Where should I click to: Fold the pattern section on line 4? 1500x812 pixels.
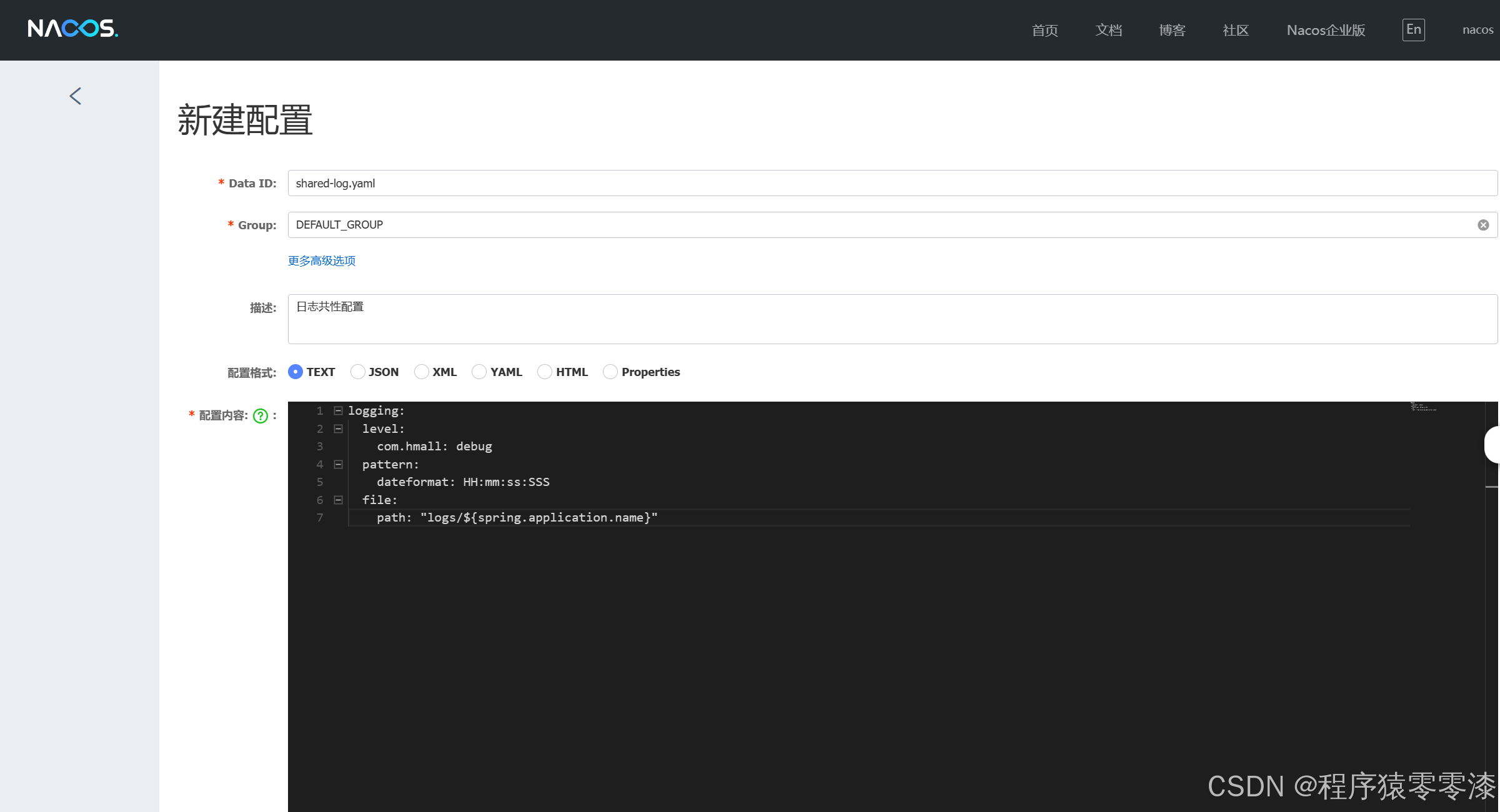pos(338,465)
